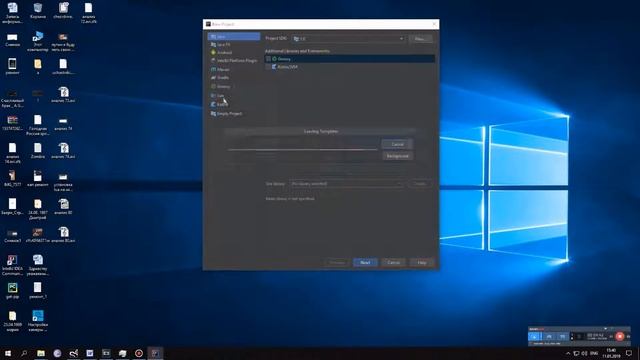The image size is (640, 360).
Task: Select the Java project type
Action: [233, 37]
